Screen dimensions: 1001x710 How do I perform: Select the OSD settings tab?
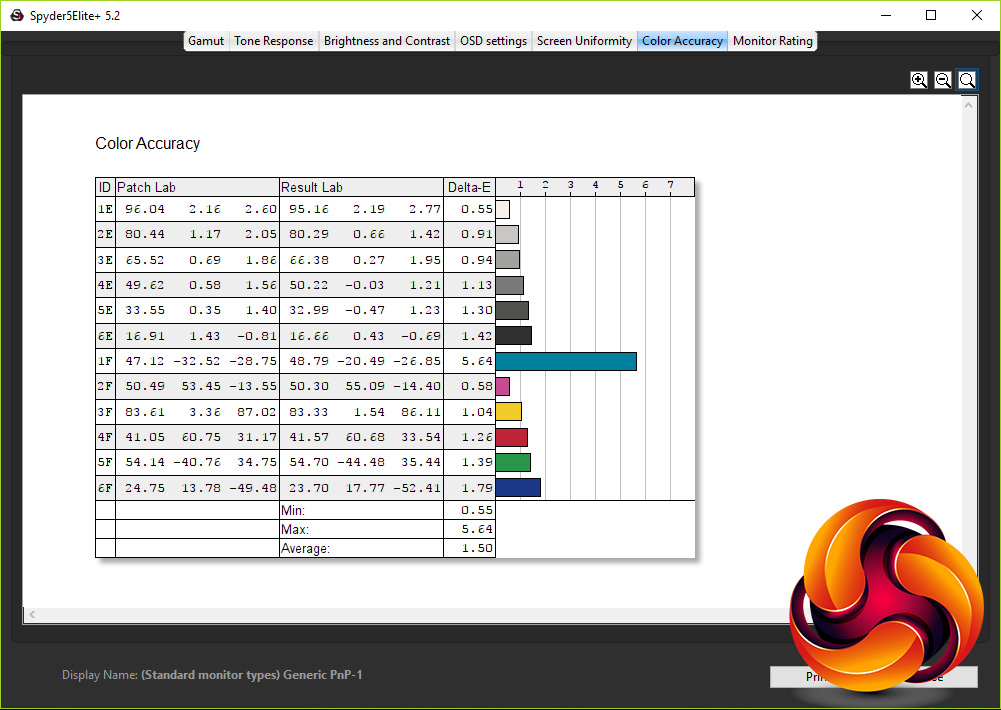493,41
